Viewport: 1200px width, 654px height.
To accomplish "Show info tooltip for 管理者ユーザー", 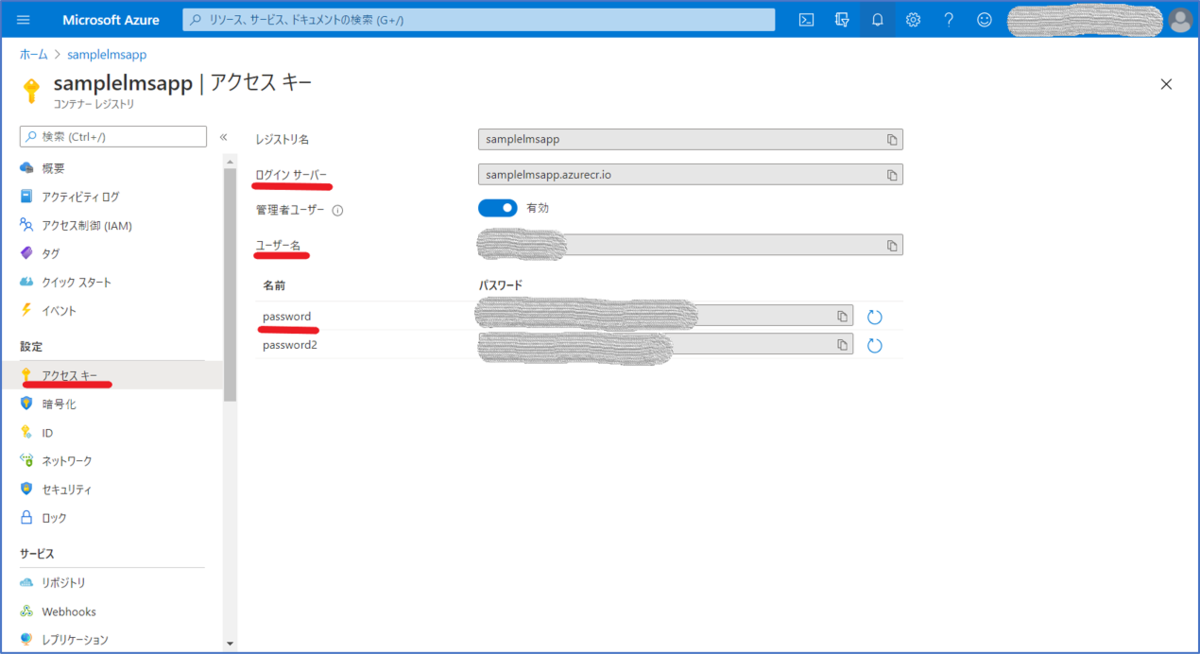I will [x=337, y=210].
